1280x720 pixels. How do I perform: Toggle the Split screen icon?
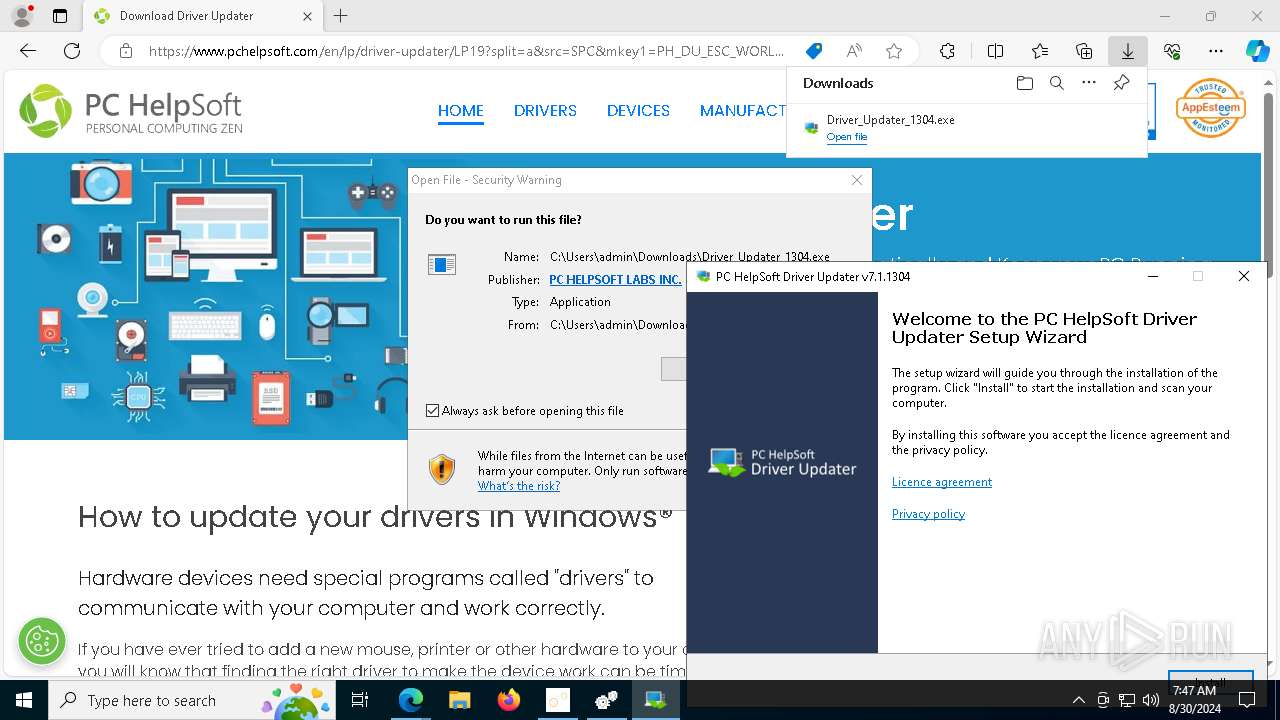point(995,51)
